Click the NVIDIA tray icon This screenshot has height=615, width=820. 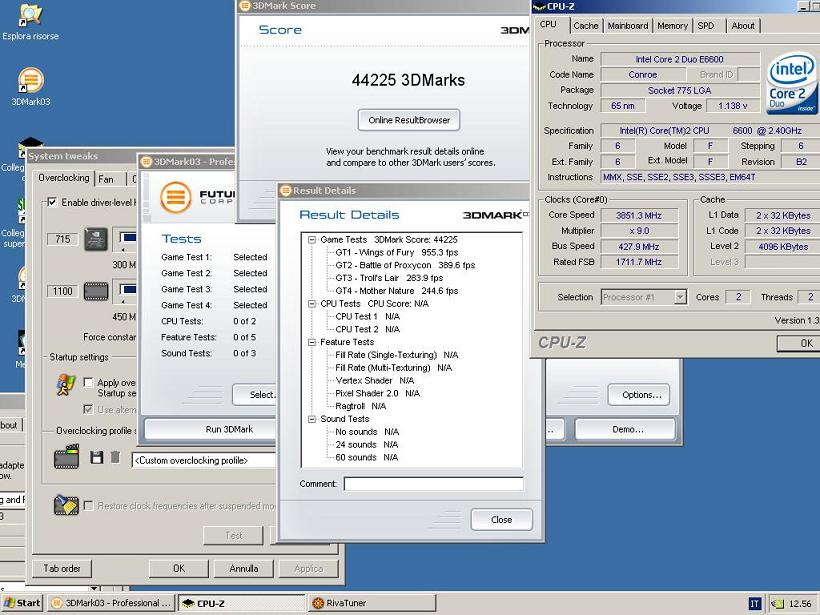point(777,603)
